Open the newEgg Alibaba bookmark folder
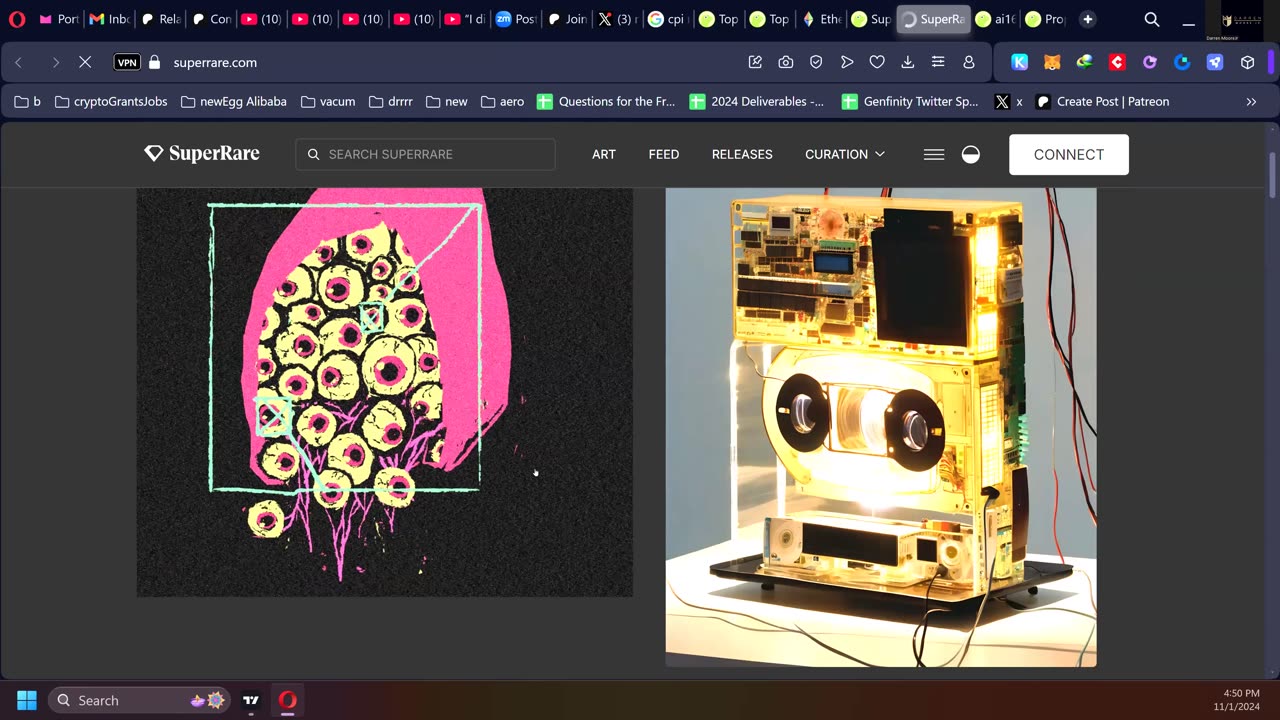This screenshot has width=1280, height=720. point(232,101)
